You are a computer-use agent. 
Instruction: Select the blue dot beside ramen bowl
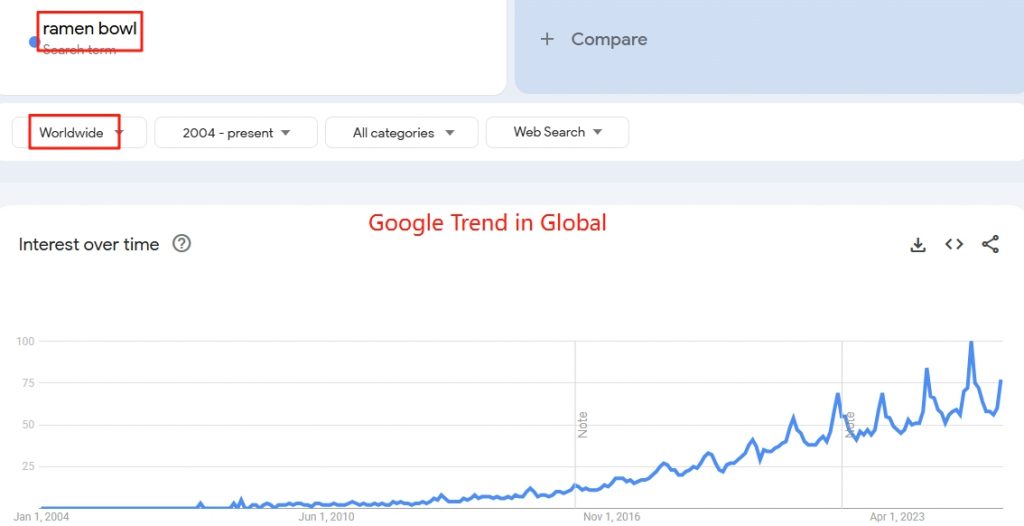(34, 42)
